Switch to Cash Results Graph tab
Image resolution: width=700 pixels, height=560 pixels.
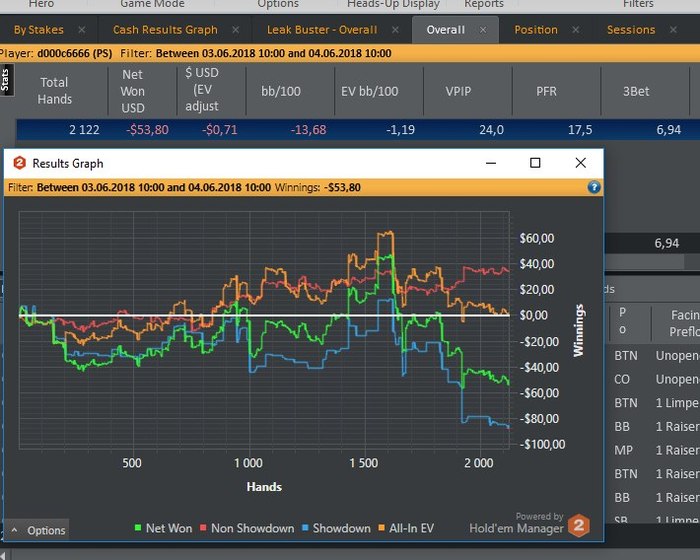coord(165,30)
